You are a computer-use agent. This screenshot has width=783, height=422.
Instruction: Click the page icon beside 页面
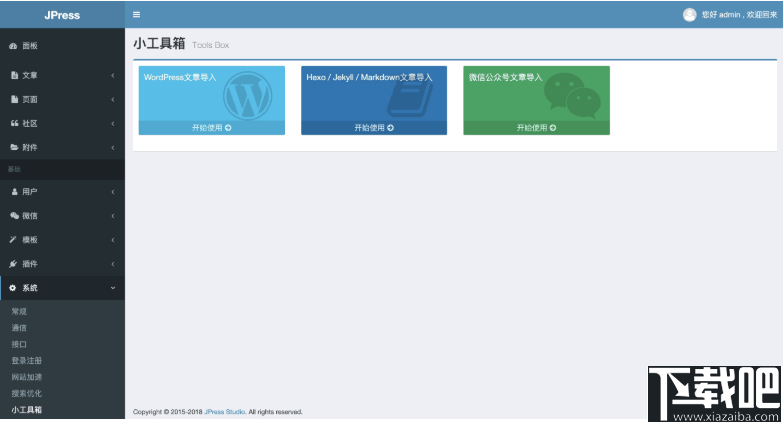tap(14, 99)
